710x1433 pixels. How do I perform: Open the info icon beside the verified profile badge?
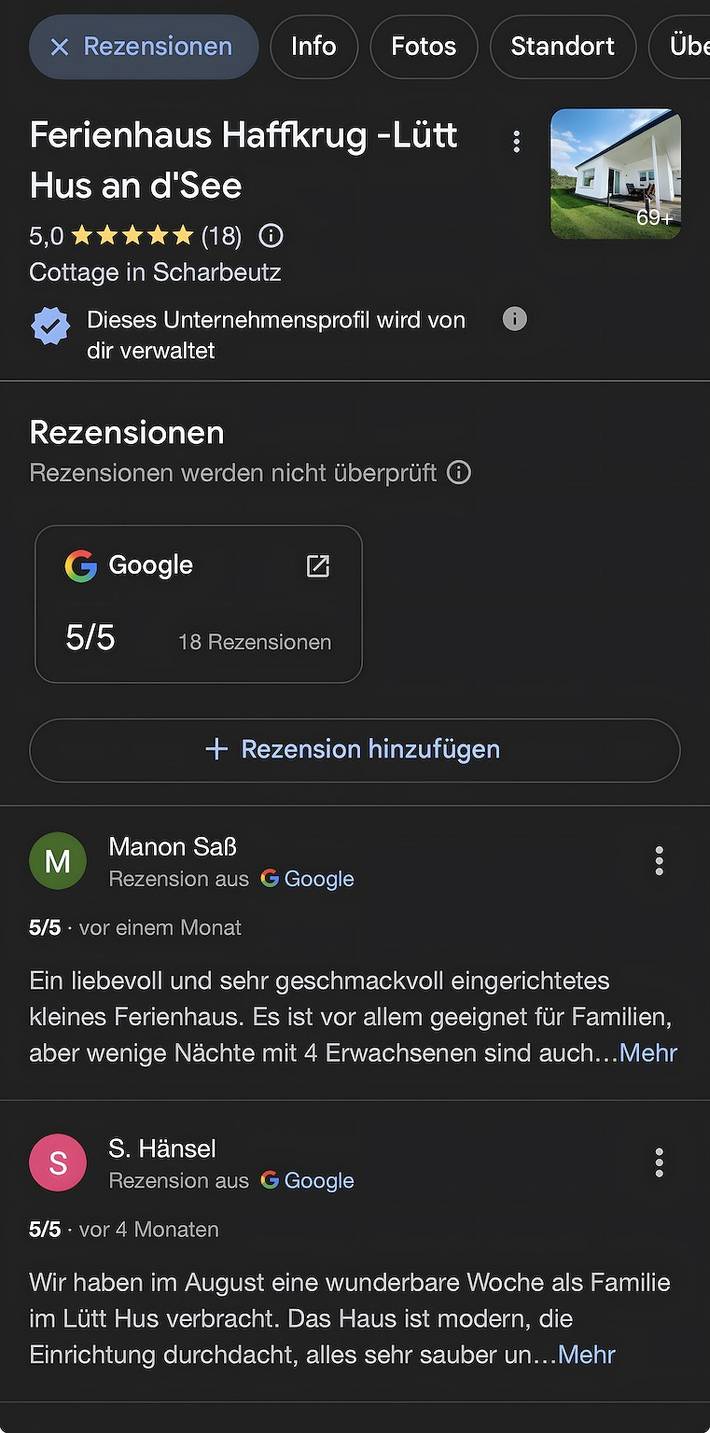[x=514, y=319]
